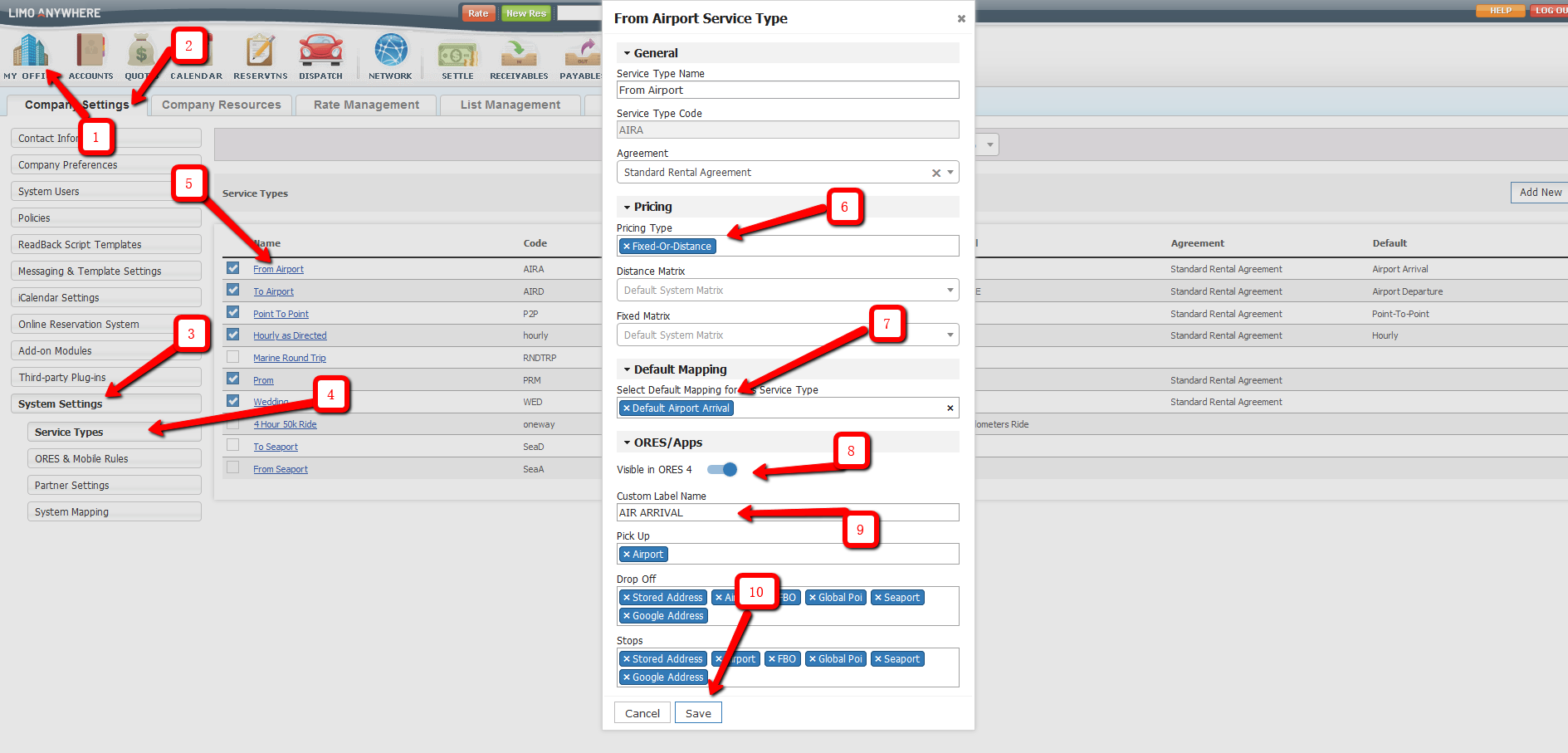
Task: Click inside the Custom Label Name field
Action: pos(787,512)
